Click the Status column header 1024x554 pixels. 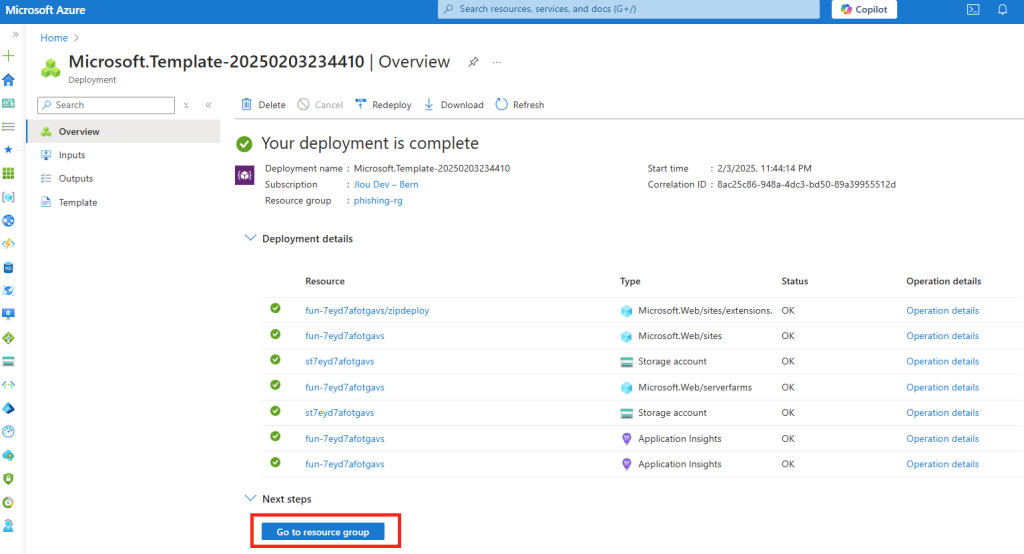[x=795, y=282]
